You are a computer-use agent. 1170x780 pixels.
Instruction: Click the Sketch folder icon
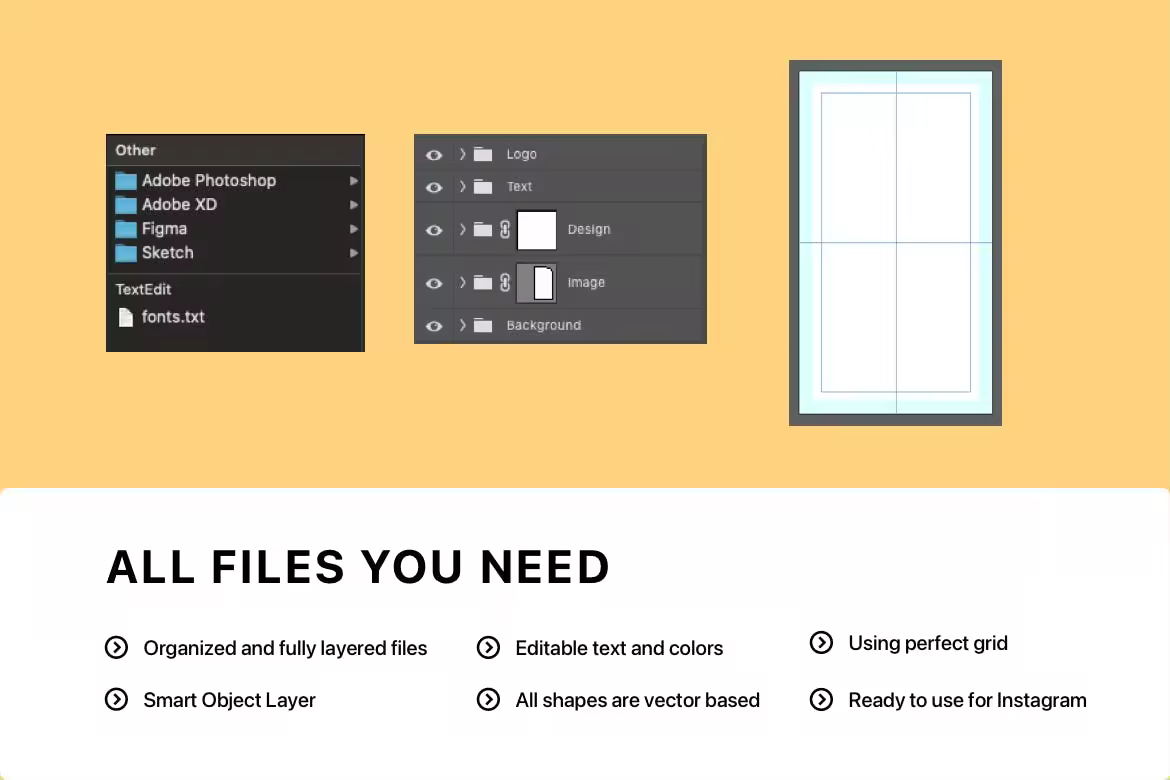(125, 253)
